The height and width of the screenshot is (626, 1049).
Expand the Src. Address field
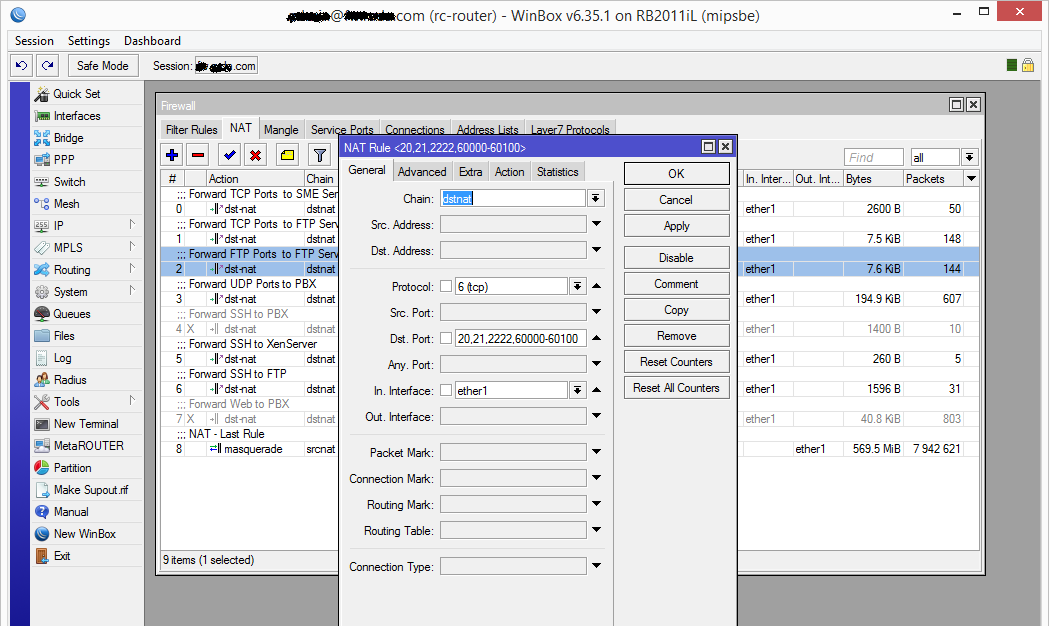[x=596, y=224]
